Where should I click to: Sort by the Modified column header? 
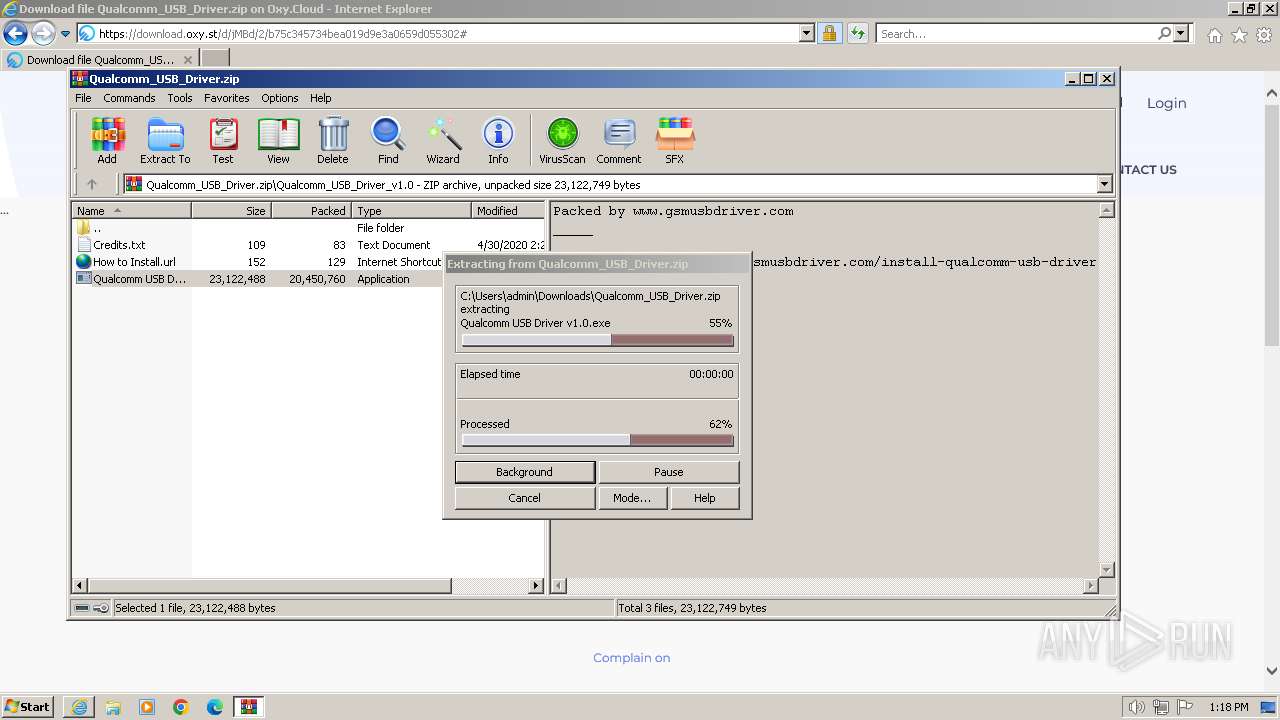pyautogui.click(x=509, y=211)
